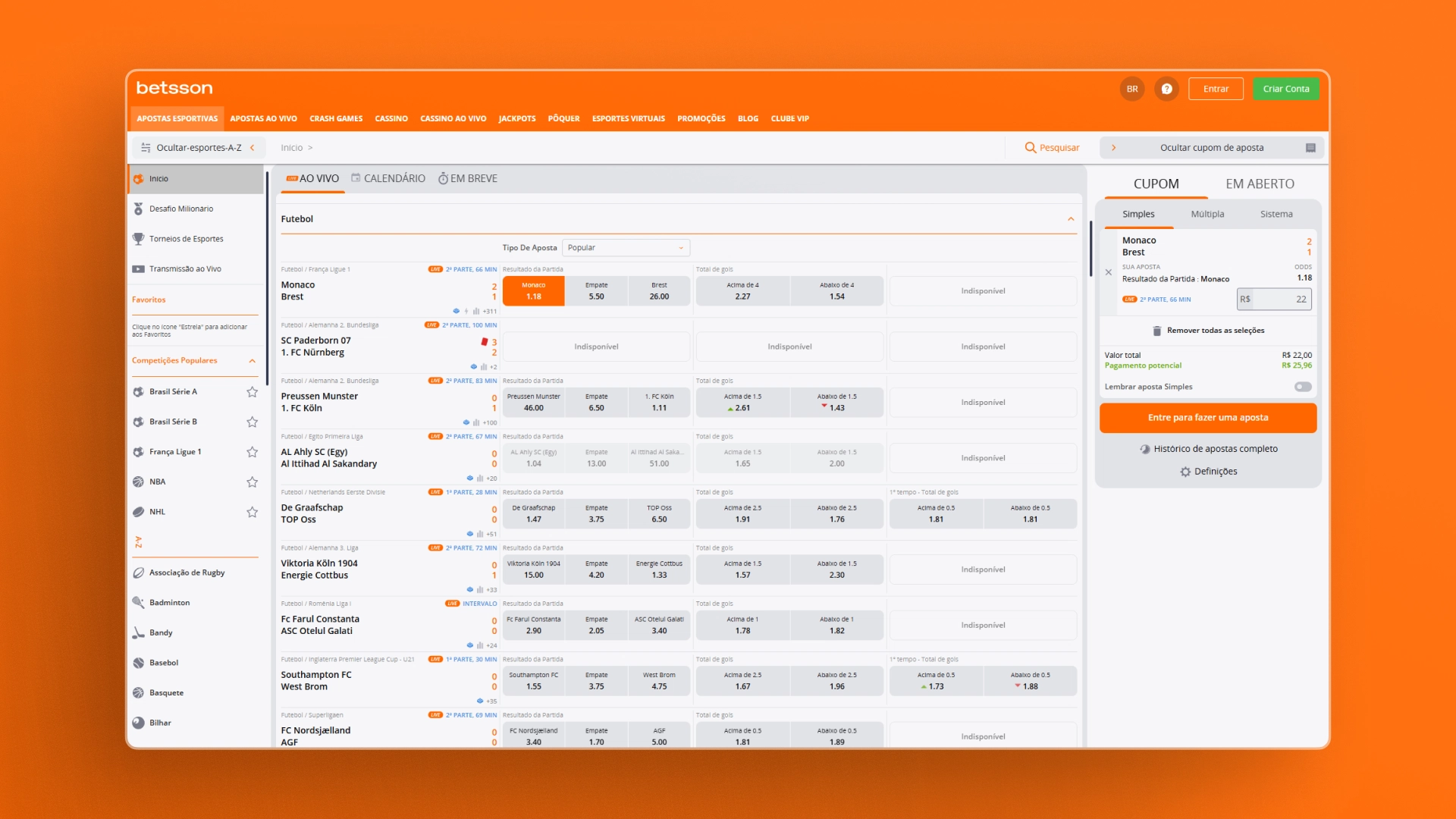Image resolution: width=1456 pixels, height=819 pixels.
Task: Click the Desafio Milionario medal icon
Action: 138,209
